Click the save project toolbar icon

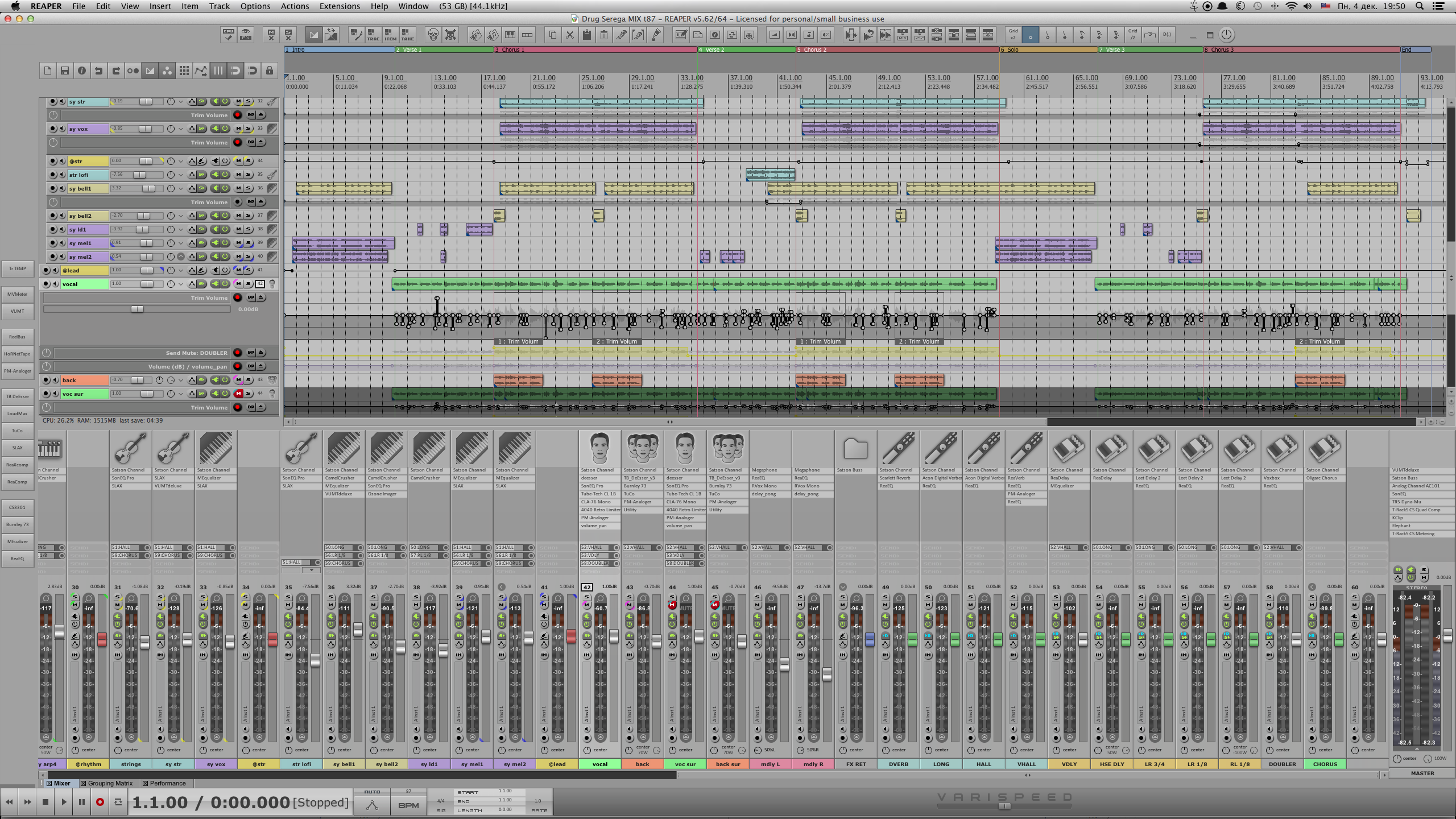click(65, 71)
